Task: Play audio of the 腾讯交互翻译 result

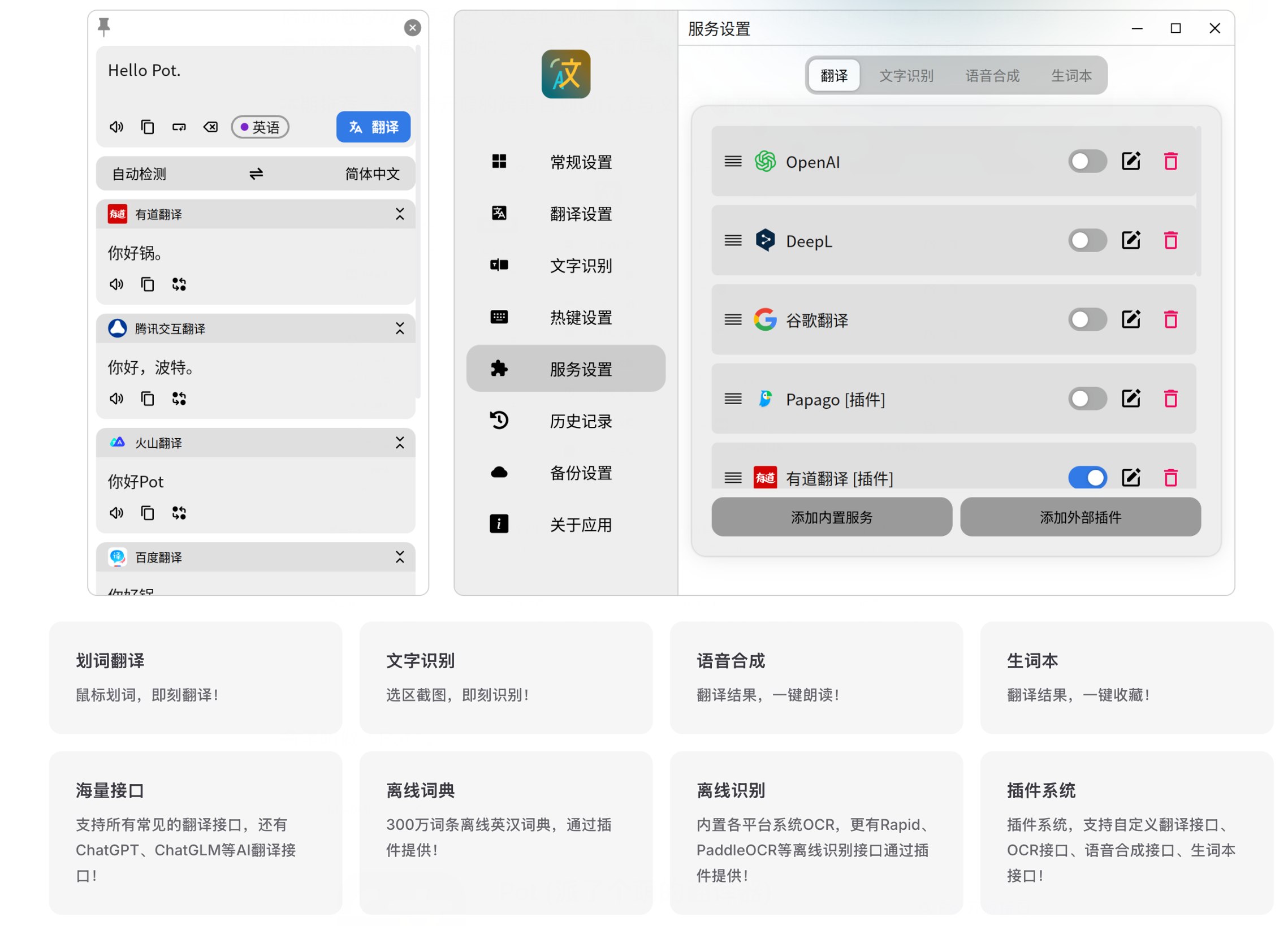Action: tap(116, 399)
